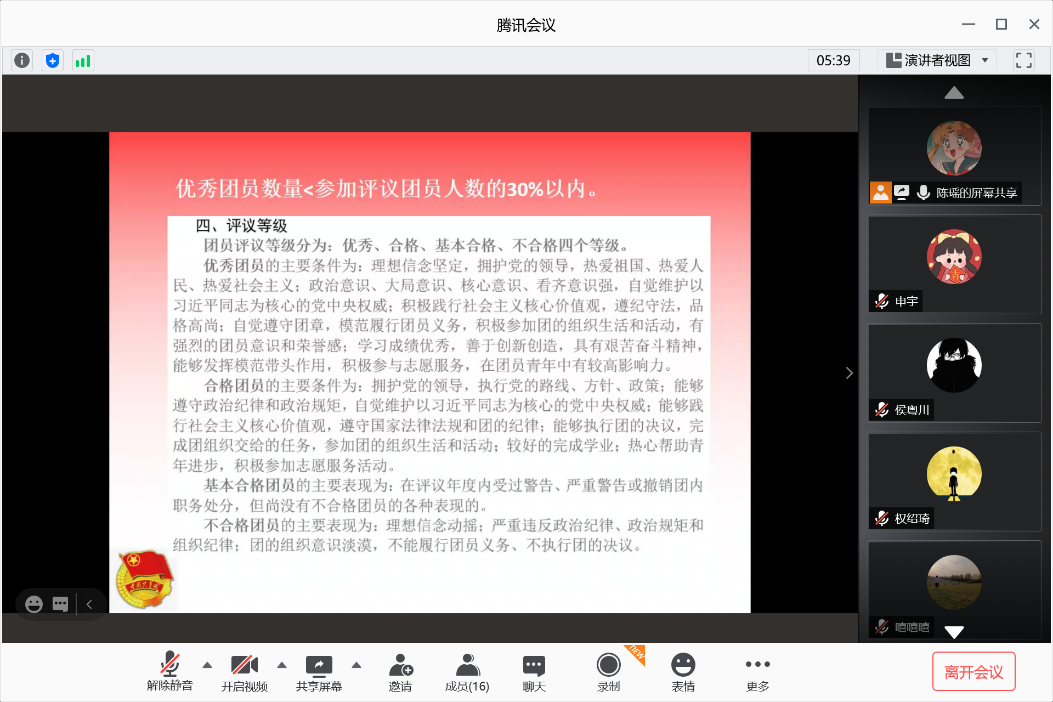Select 侯甴川's video thumbnail
This screenshot has width=1053, height=702.
coord(954,373)
